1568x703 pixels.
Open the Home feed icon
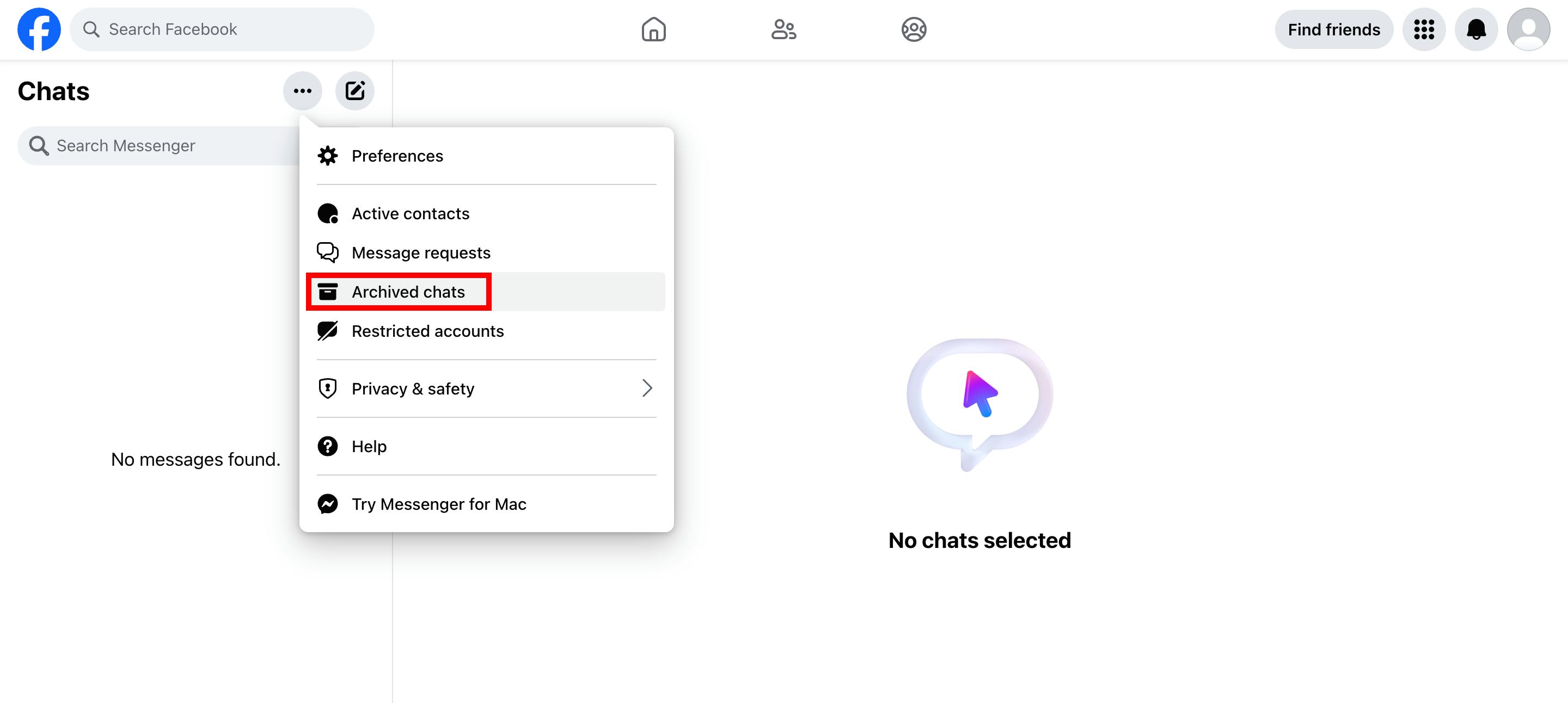(654, 29)
